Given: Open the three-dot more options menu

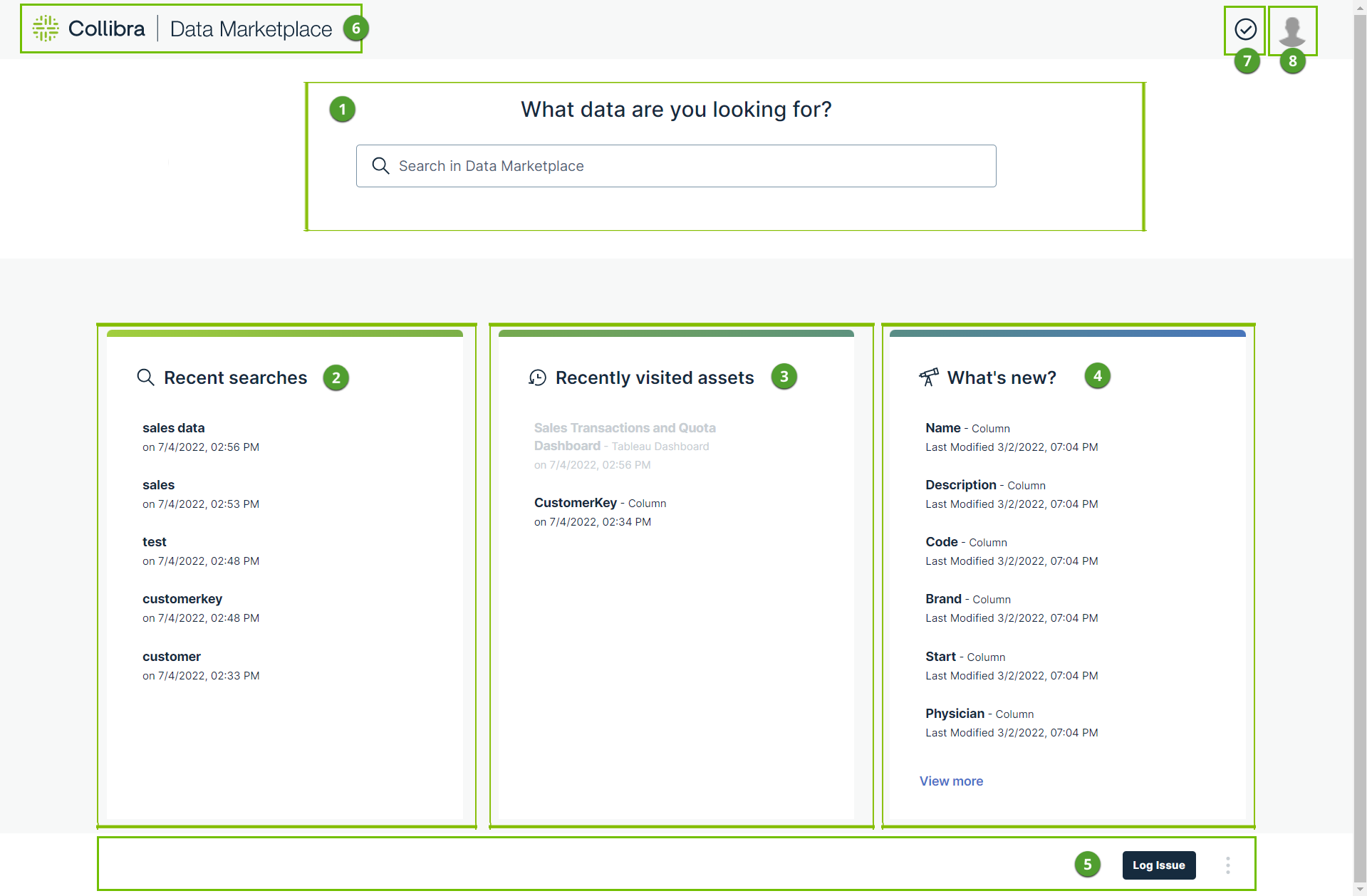Looking at the screenshot, I should 1227,865.
